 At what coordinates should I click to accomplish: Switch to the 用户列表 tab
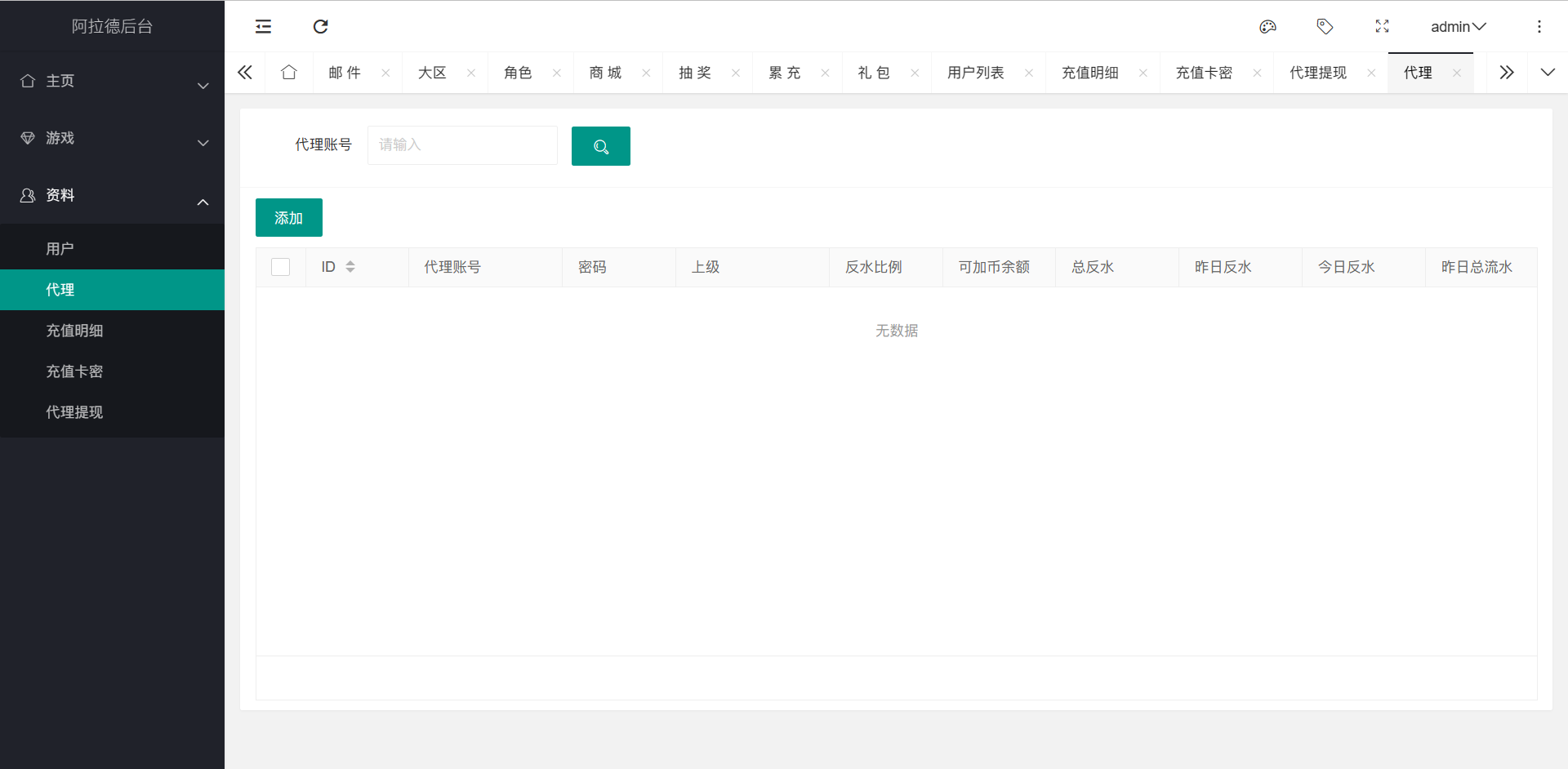(x=975, y=73)
